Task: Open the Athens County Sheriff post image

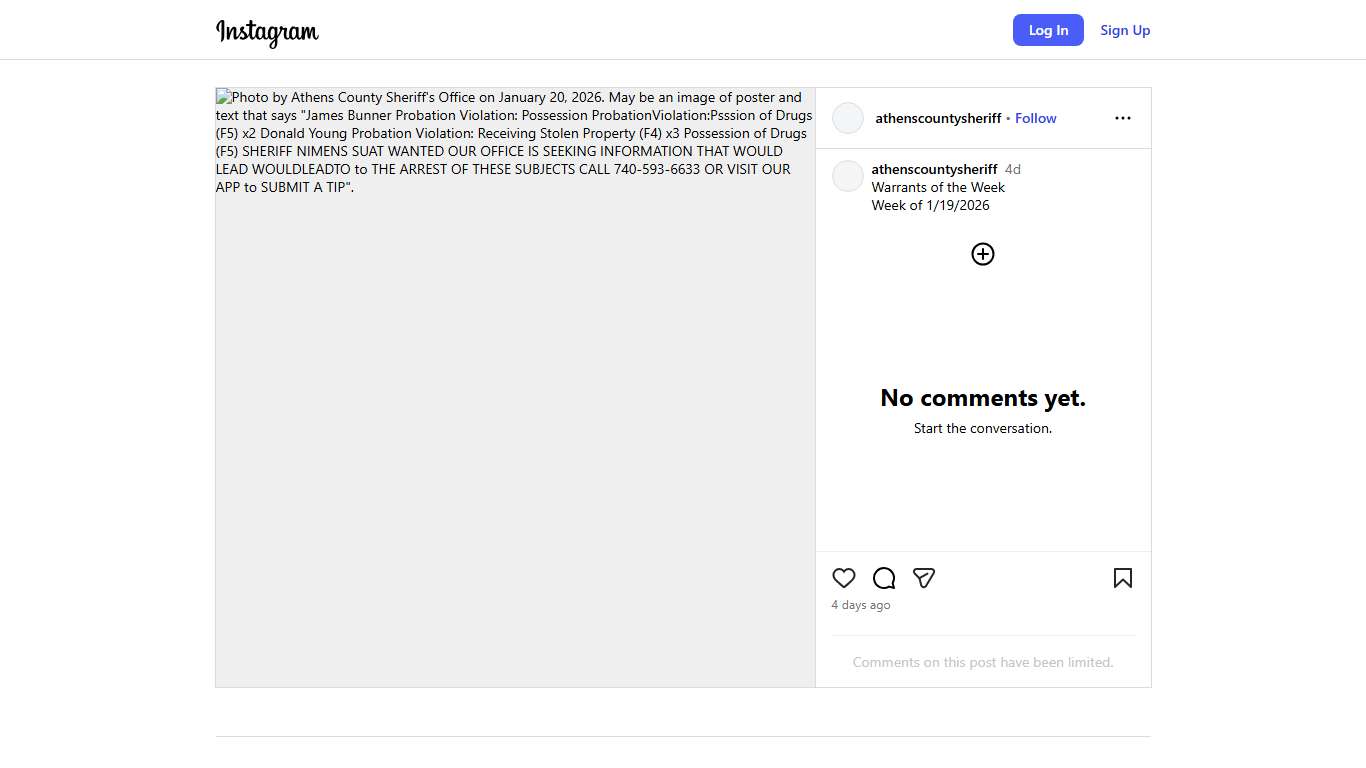Action: (515, 400)
